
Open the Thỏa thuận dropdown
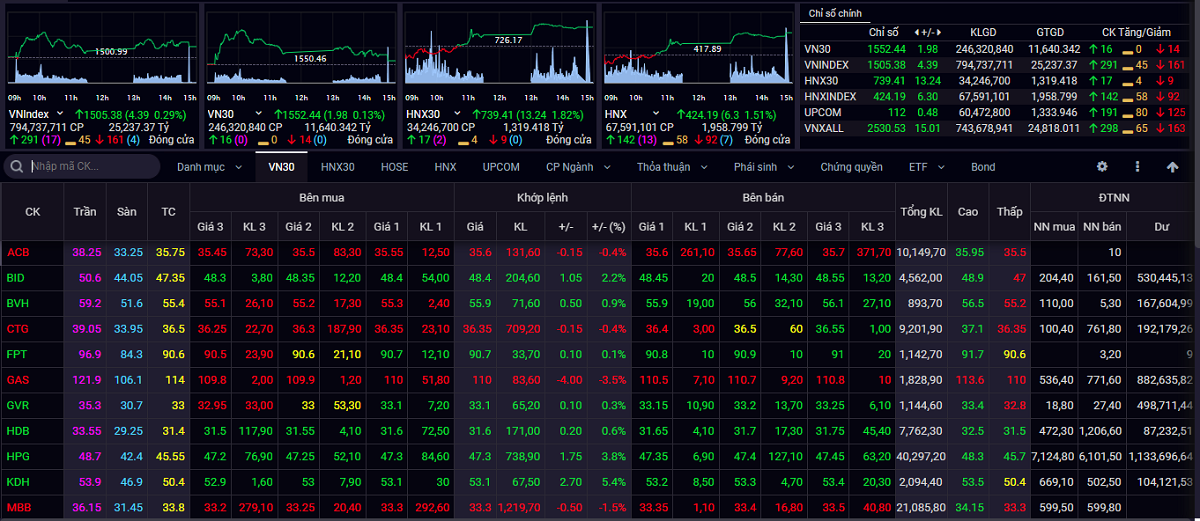click(670, 167)
